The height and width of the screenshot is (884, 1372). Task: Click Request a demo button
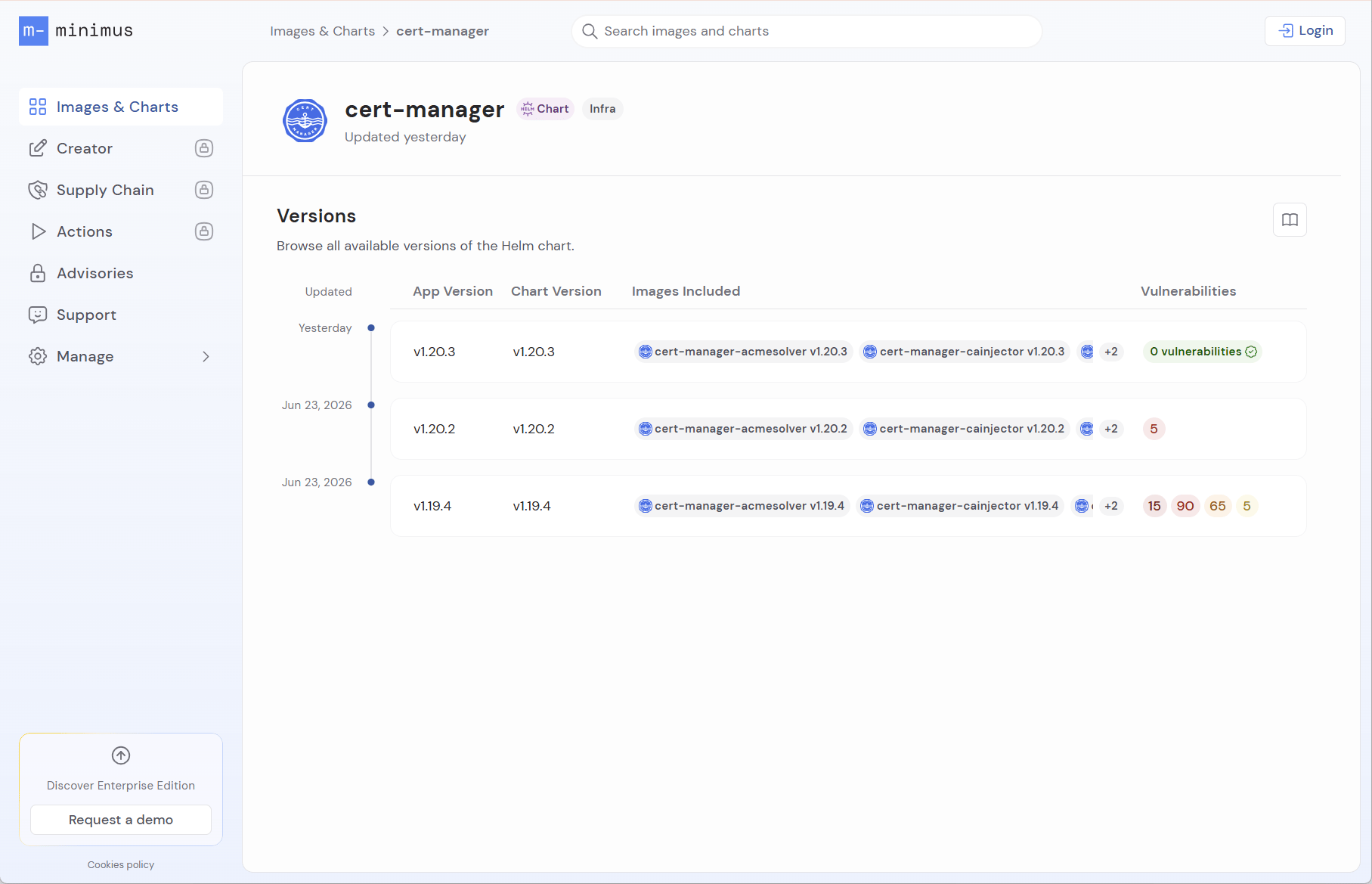pyautogui.click(x=121, y=820)
